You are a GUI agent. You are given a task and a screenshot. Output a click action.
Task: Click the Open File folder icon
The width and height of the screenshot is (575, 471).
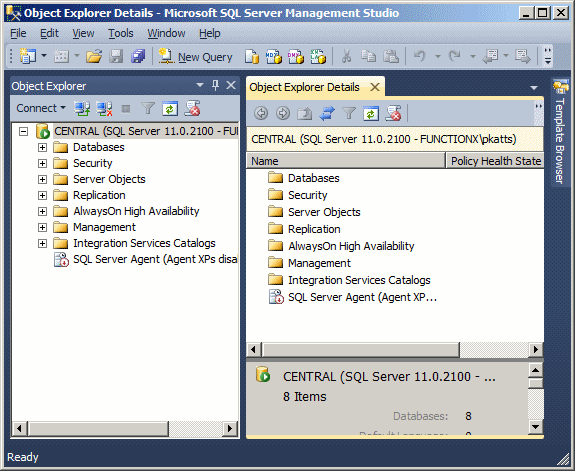(94, 56)
